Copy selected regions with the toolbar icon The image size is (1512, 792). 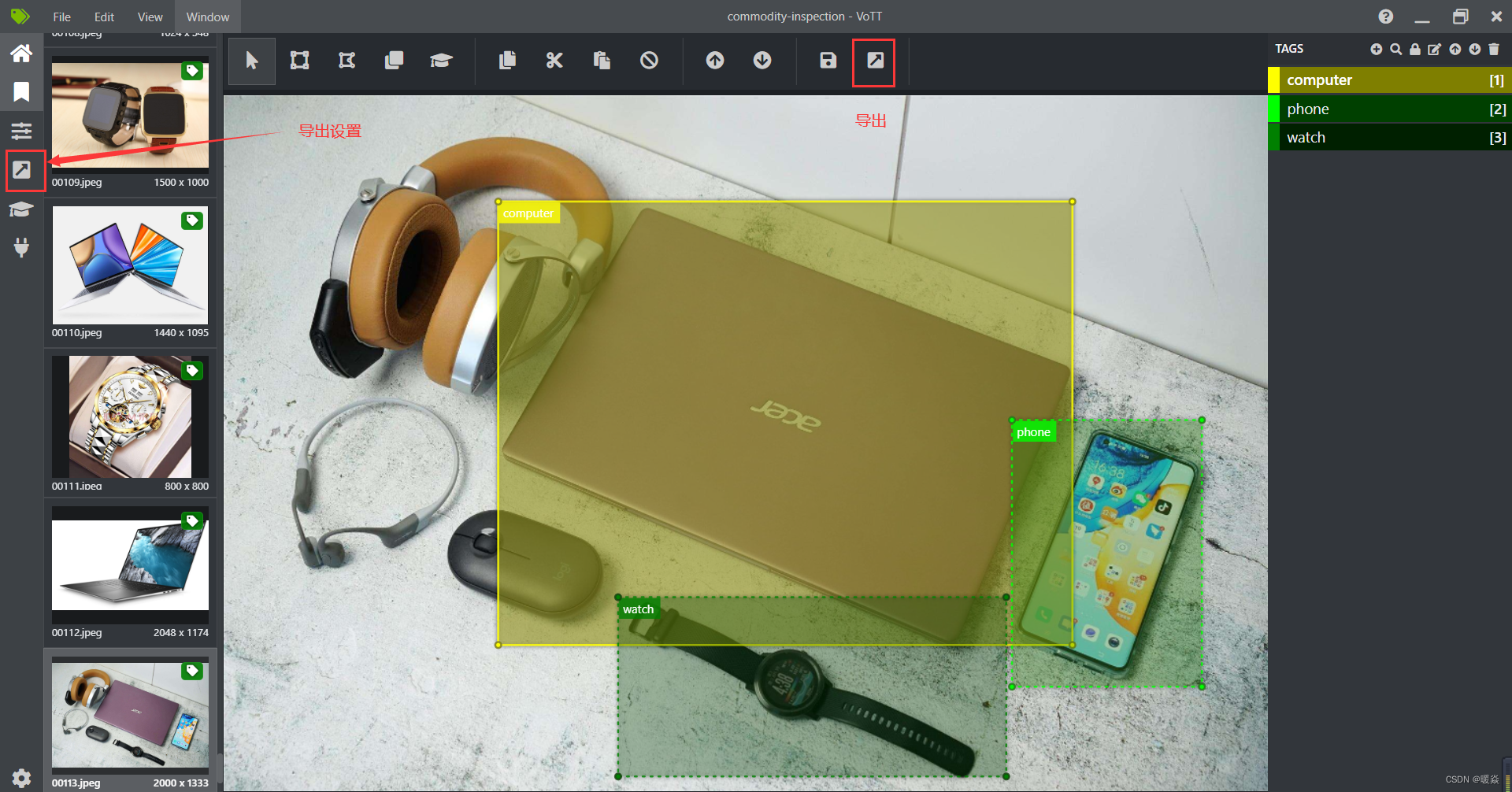click(x=508, y=61)
